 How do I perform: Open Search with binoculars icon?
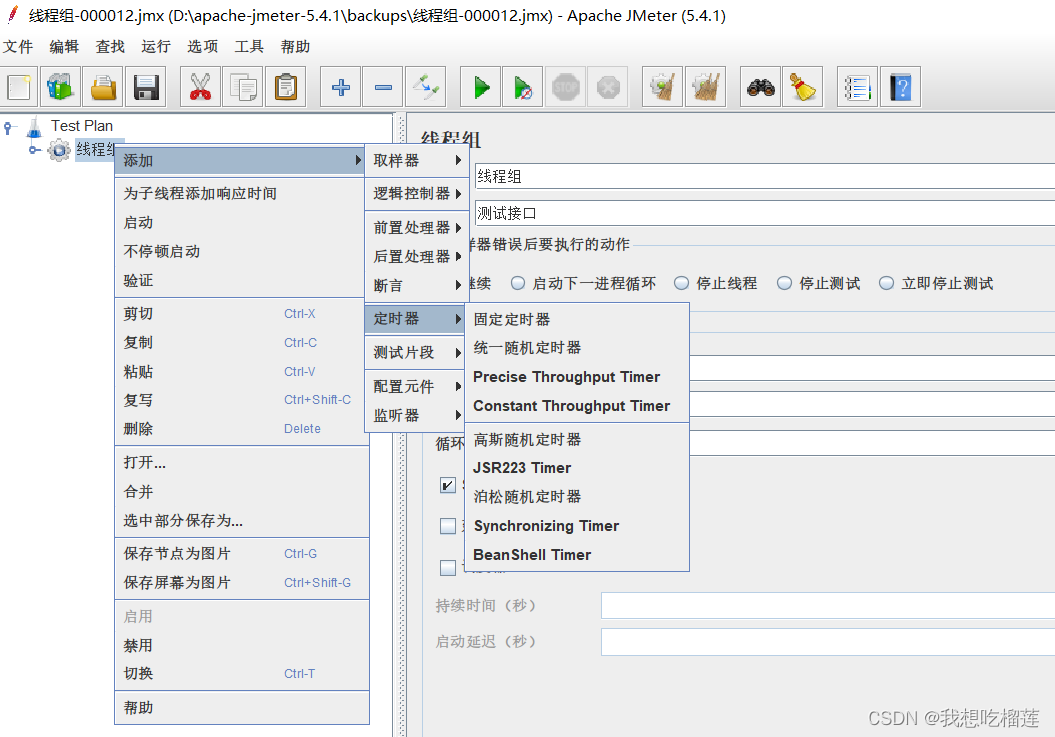(x=760, y=87)
